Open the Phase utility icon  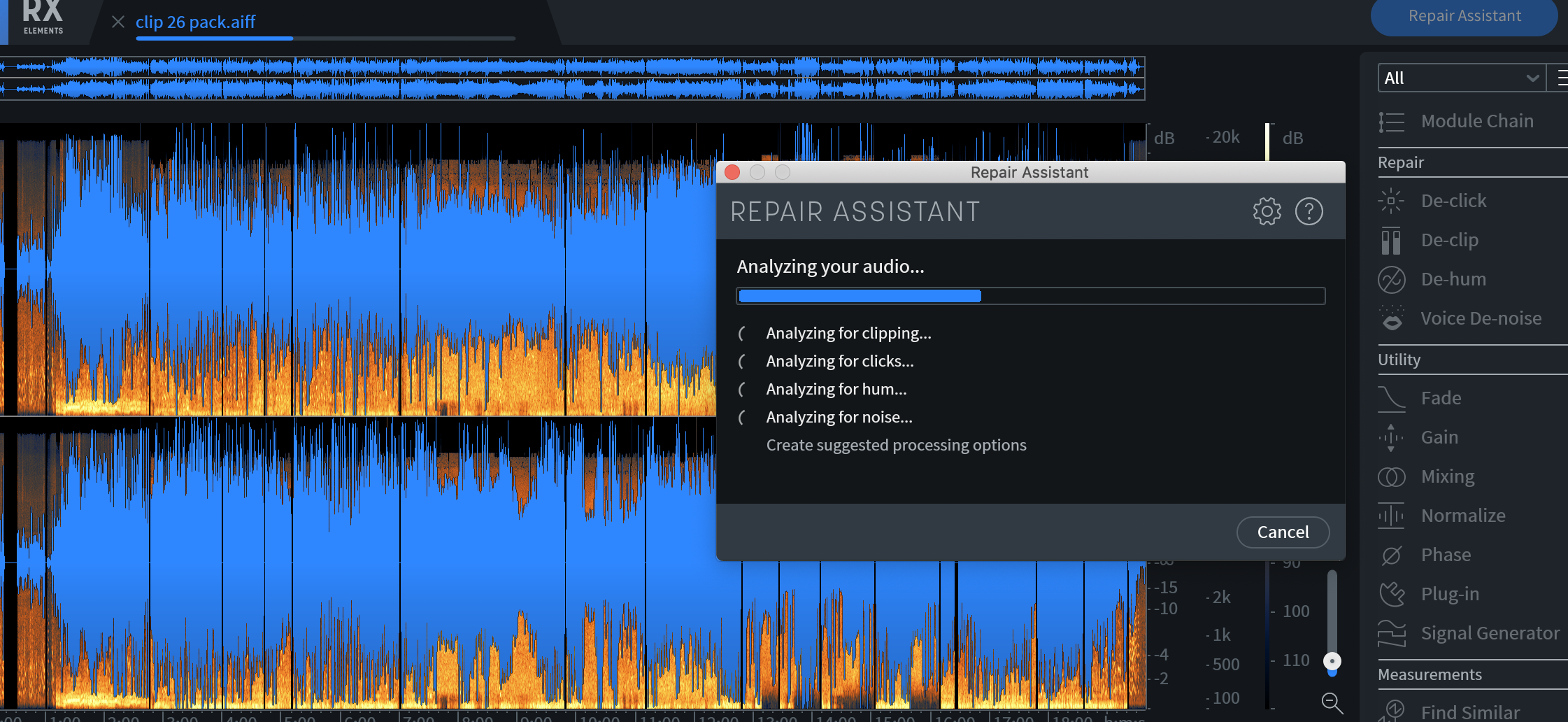1391,555
